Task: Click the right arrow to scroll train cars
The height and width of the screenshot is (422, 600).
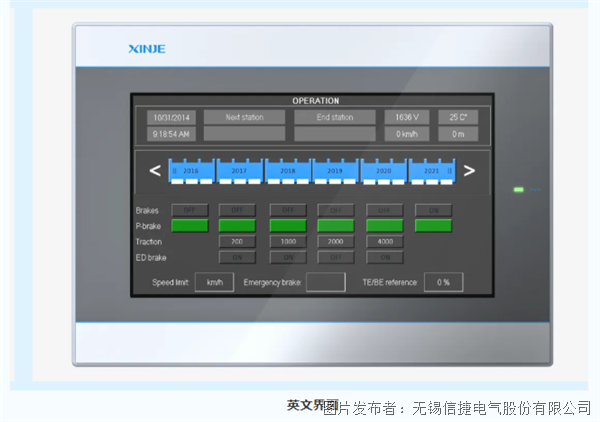Action: 468,171
